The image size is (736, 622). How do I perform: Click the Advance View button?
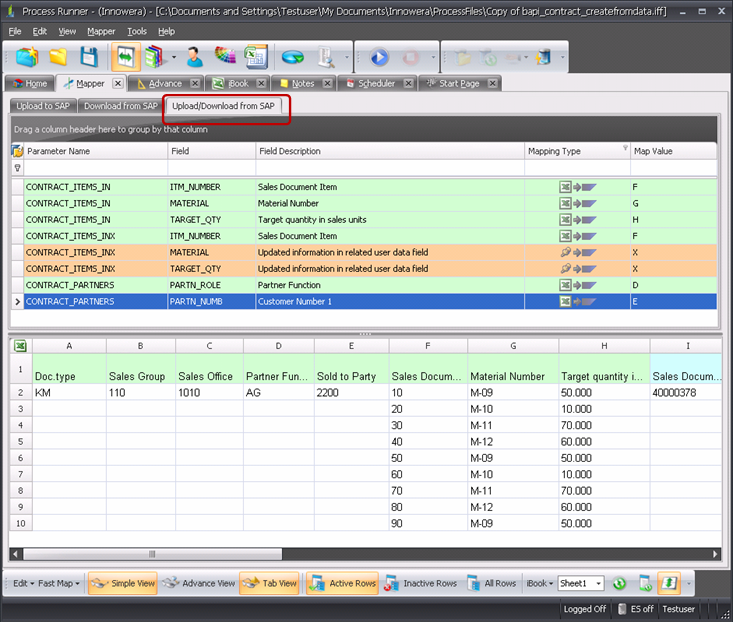pos(199,583)
